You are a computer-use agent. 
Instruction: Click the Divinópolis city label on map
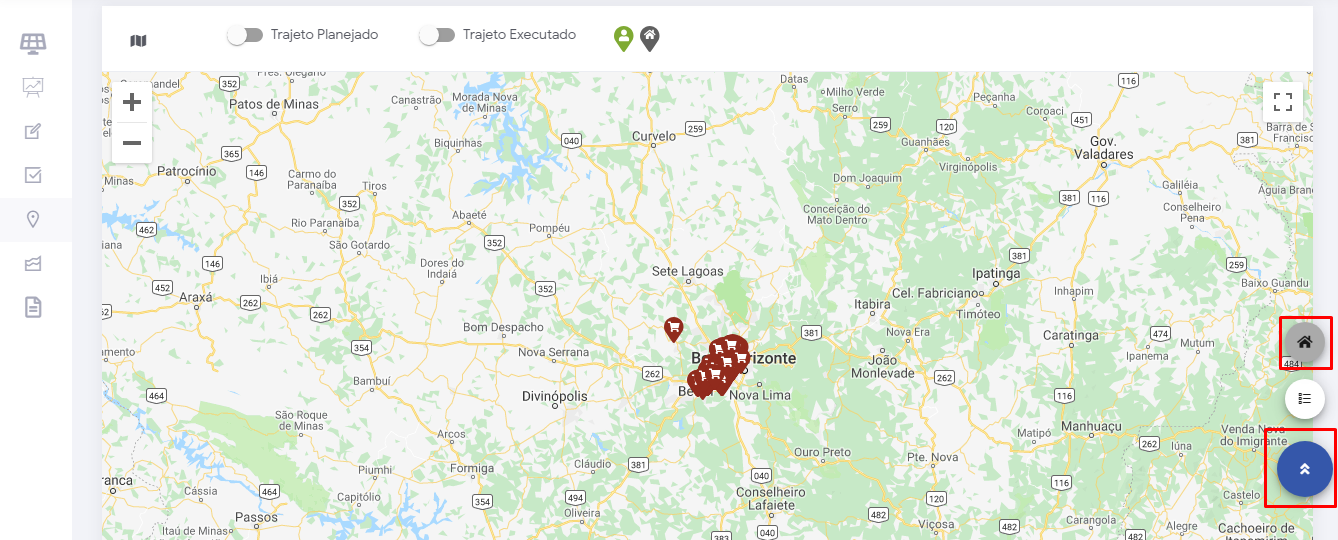coord(555,397)
